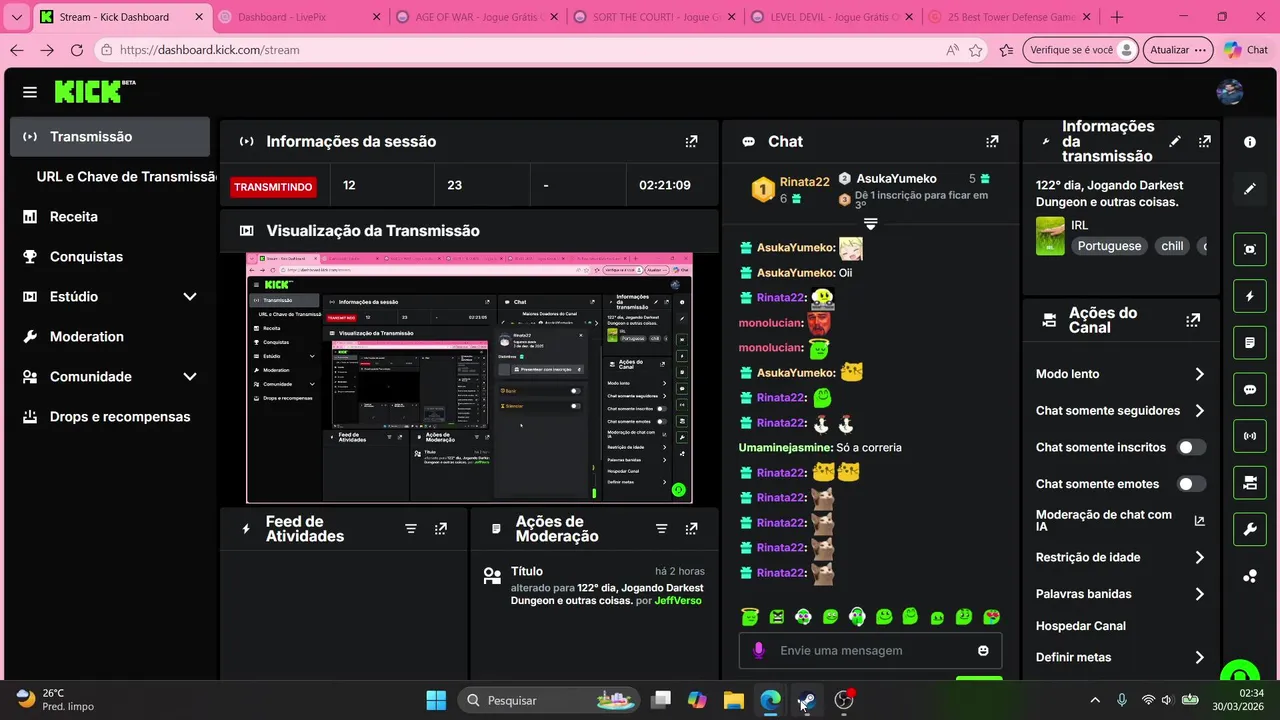Pop out the Informações da sessão panel
Screen dimensions: 1280x720
tap(691, 142)
